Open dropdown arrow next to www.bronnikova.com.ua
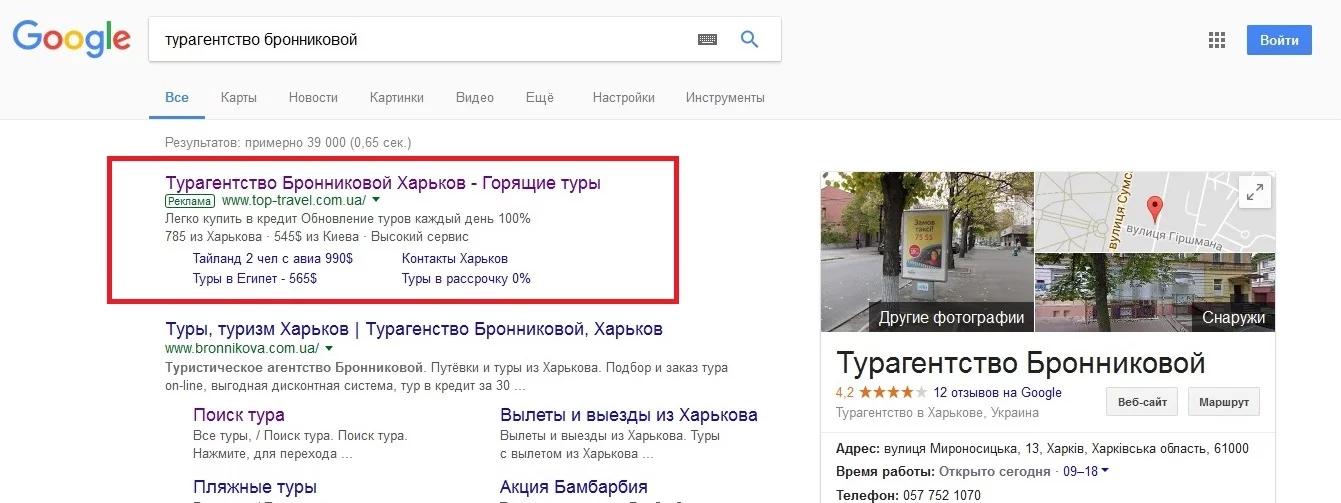This screenshot has height=503, width=1341. coord(329,348)
